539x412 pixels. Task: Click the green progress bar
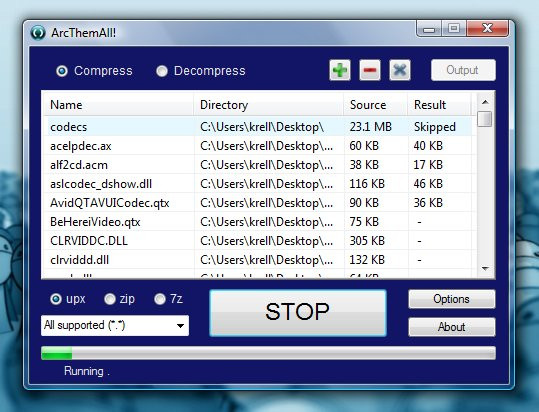tap(268, 353)
